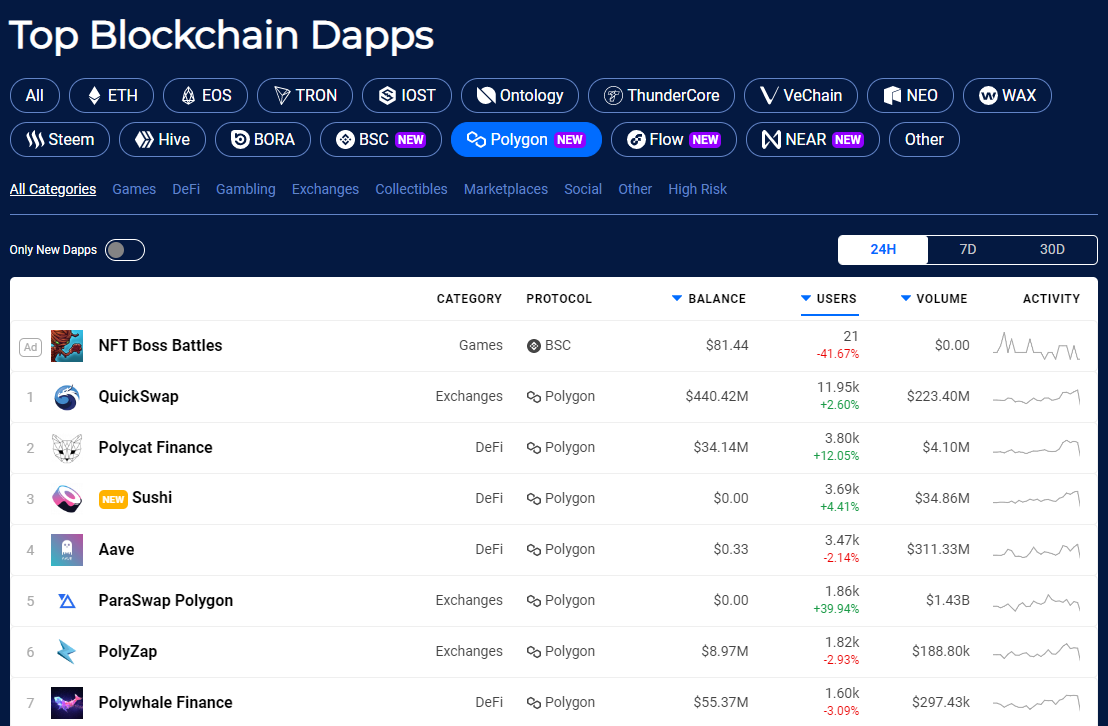Select the ThunderCore blockchain filter

click(661, 95)
